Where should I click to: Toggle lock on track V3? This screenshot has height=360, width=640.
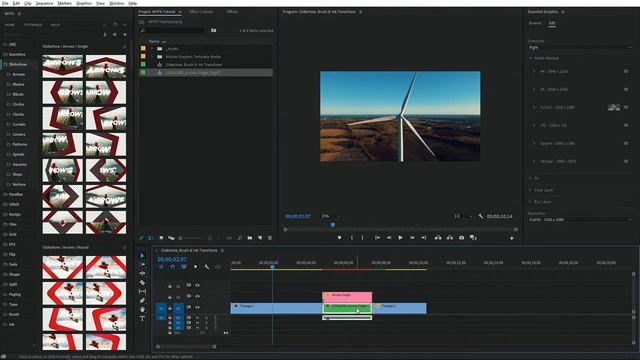(x=170, y=286)
